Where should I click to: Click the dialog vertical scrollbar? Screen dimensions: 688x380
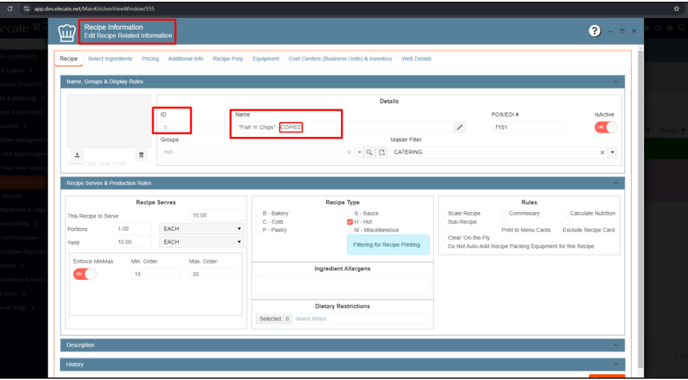[641, 209]
